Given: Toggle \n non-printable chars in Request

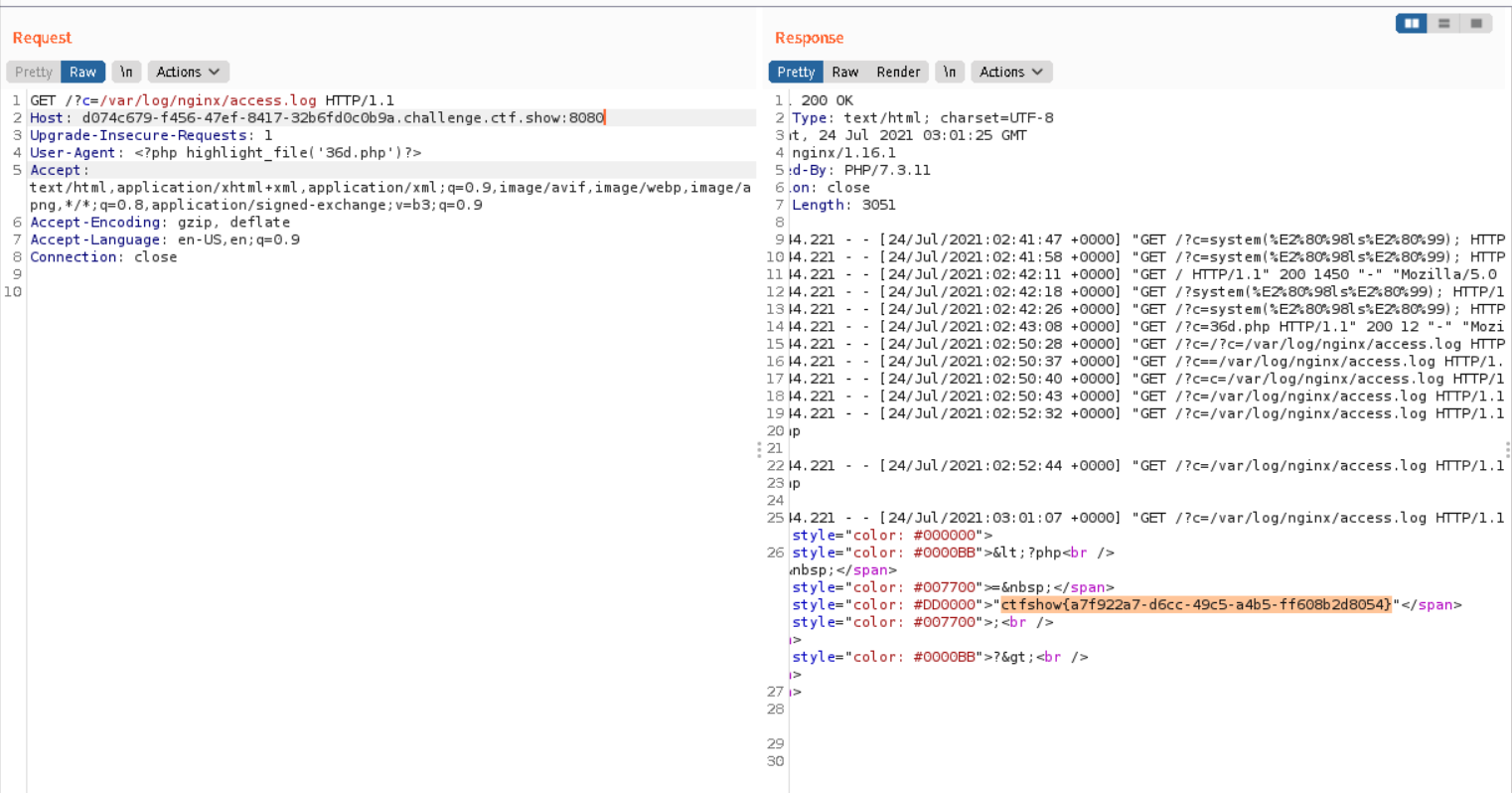Looking at the screenshot, I should pyautogui.click(x=126, y=72).
